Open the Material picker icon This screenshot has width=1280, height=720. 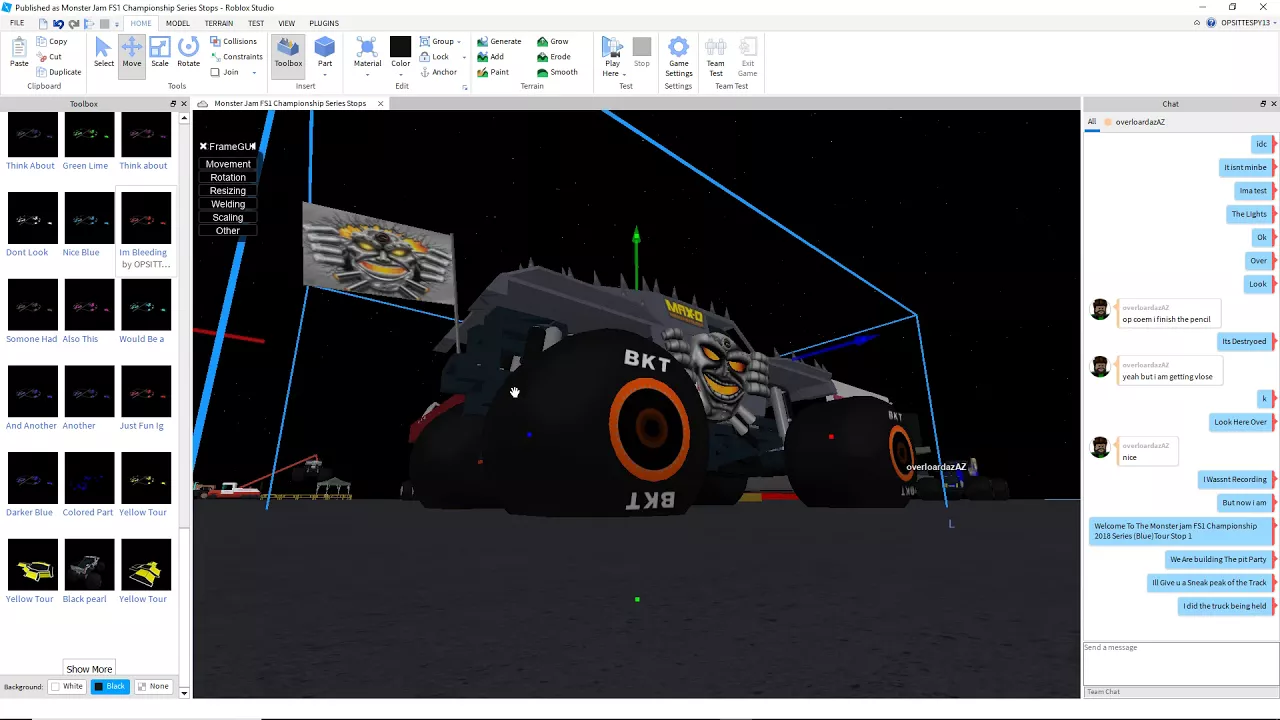pos(367,47)
